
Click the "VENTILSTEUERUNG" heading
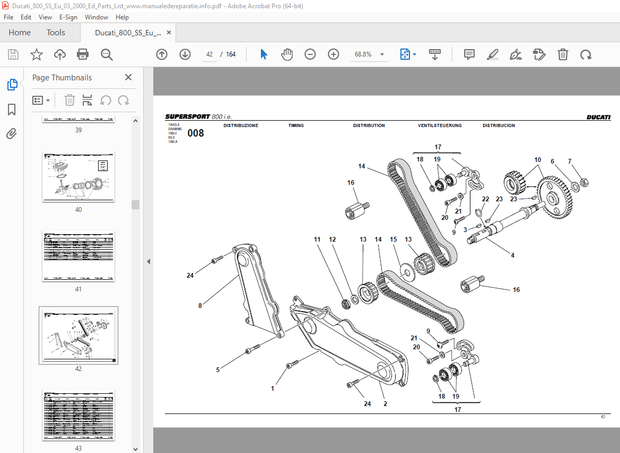click(x=440, y=125)
